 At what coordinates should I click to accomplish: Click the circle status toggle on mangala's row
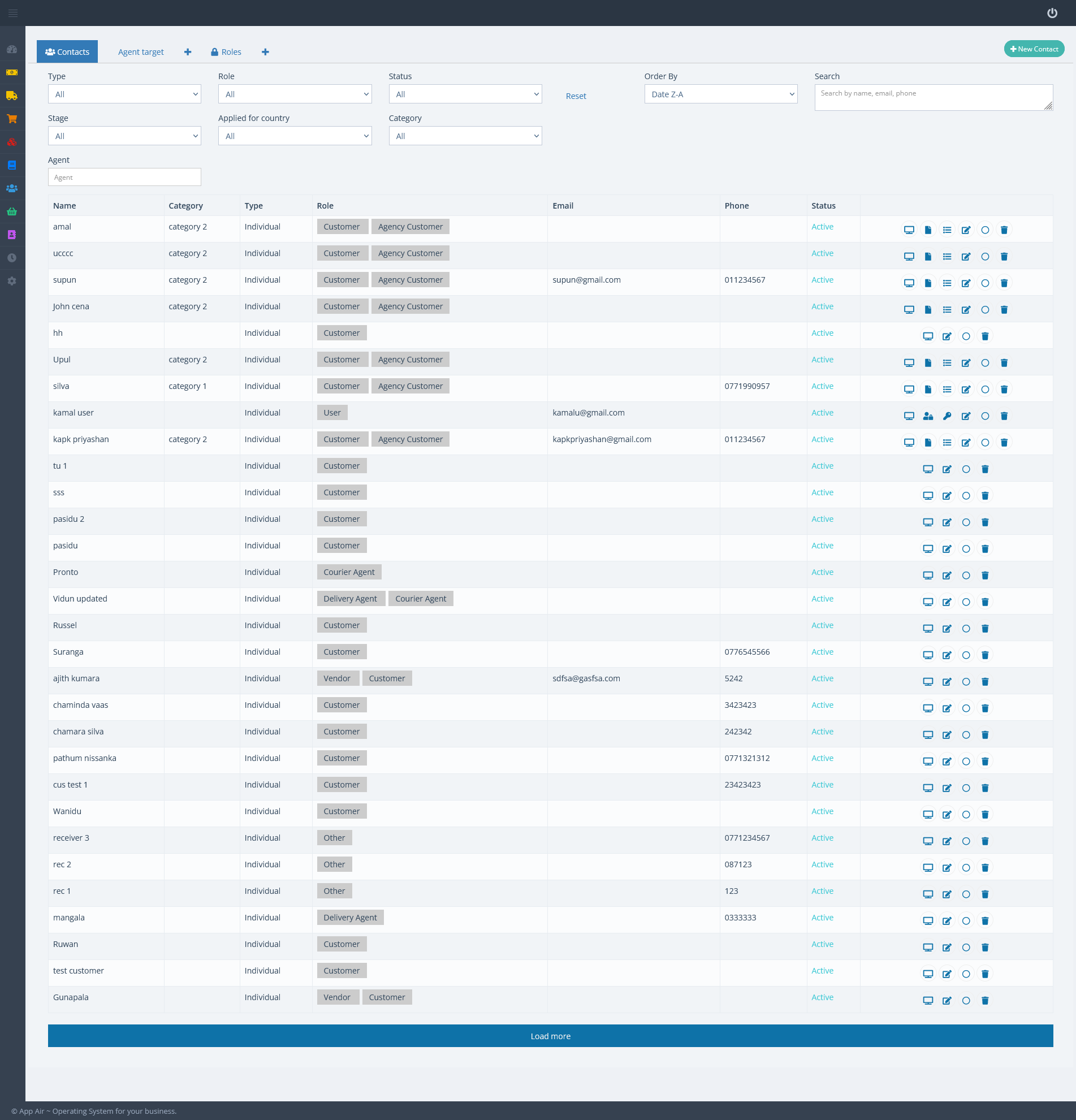coord(966,920)
